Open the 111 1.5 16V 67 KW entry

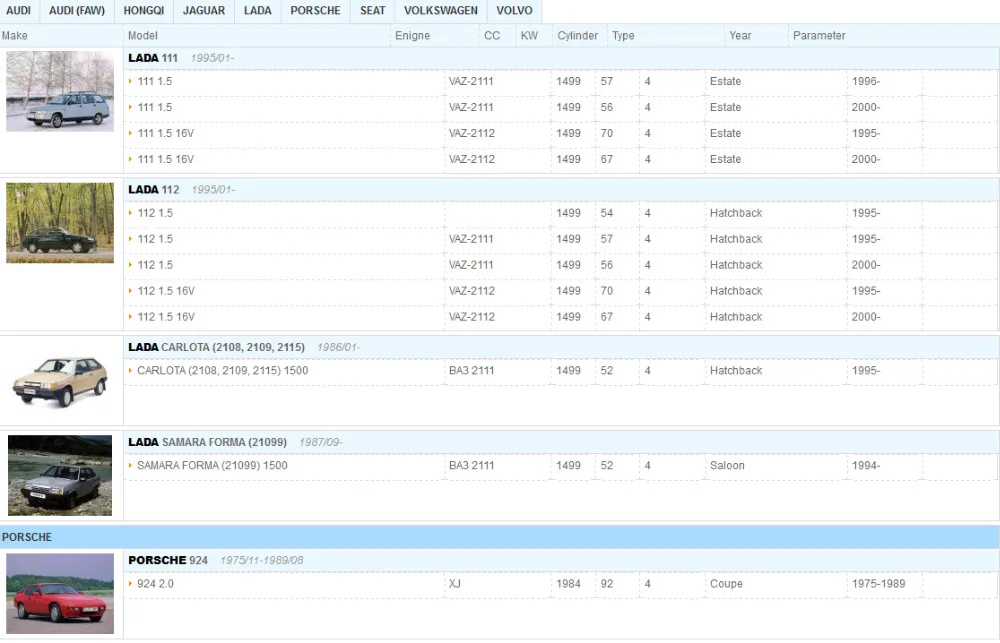(x=561, y=159)
